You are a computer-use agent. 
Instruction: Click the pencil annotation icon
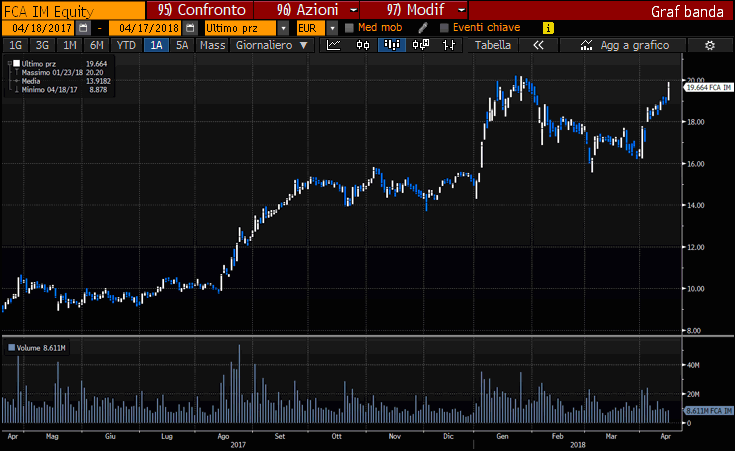pyautogui.click(x=423, y=28)
